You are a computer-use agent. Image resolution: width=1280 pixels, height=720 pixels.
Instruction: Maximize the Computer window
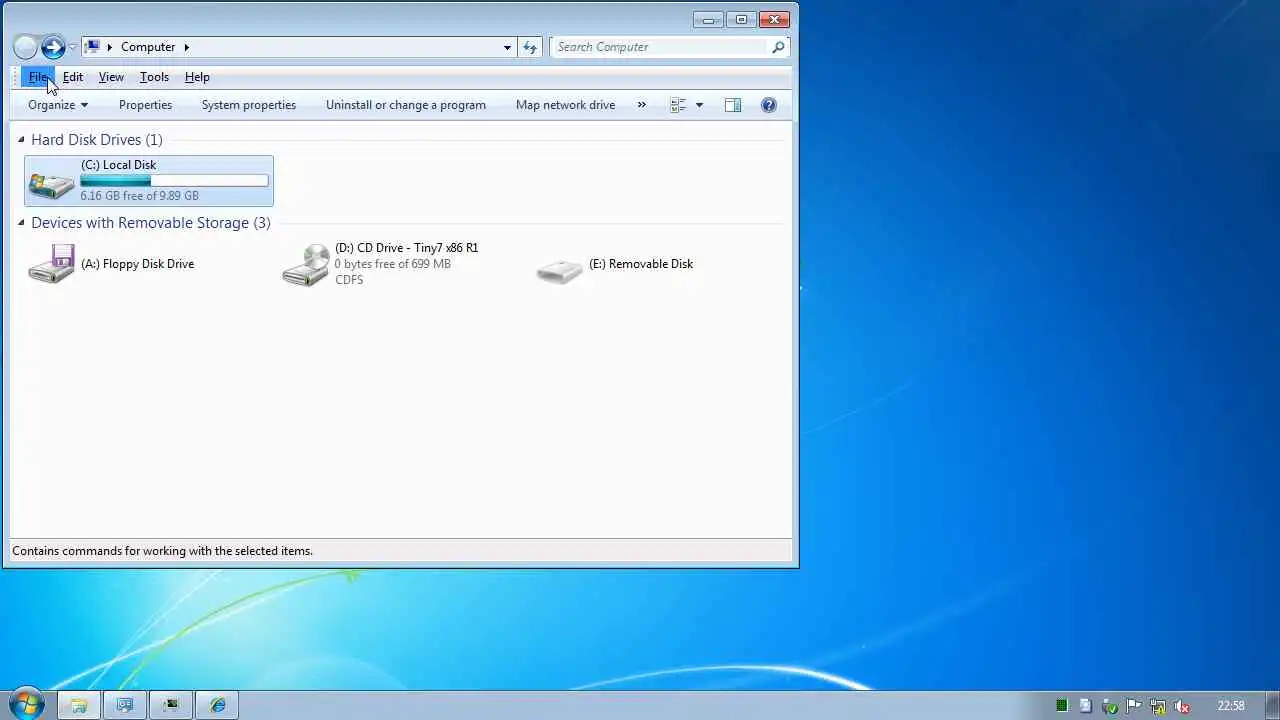click(741, 19)
